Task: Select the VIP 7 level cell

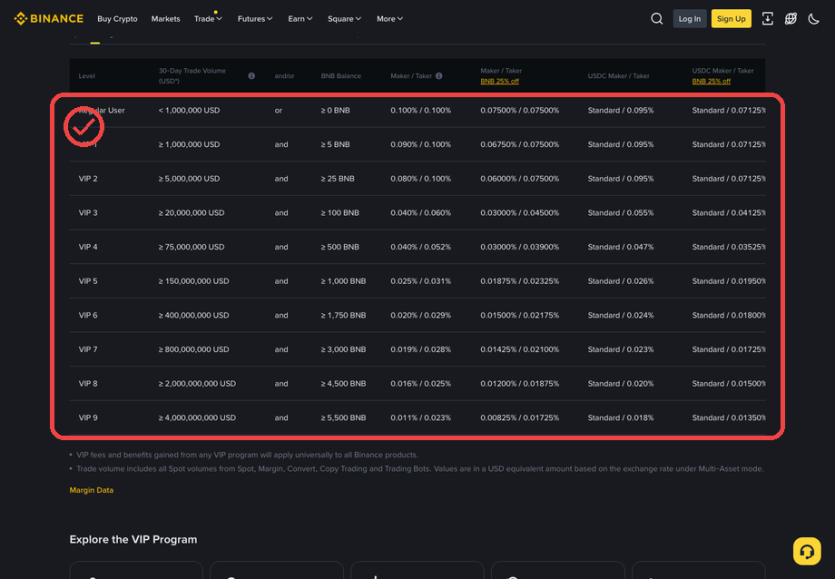Action: (88, 349)
